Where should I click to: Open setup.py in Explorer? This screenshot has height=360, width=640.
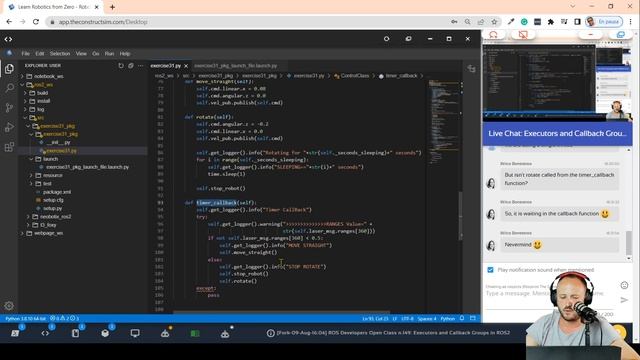52,208
